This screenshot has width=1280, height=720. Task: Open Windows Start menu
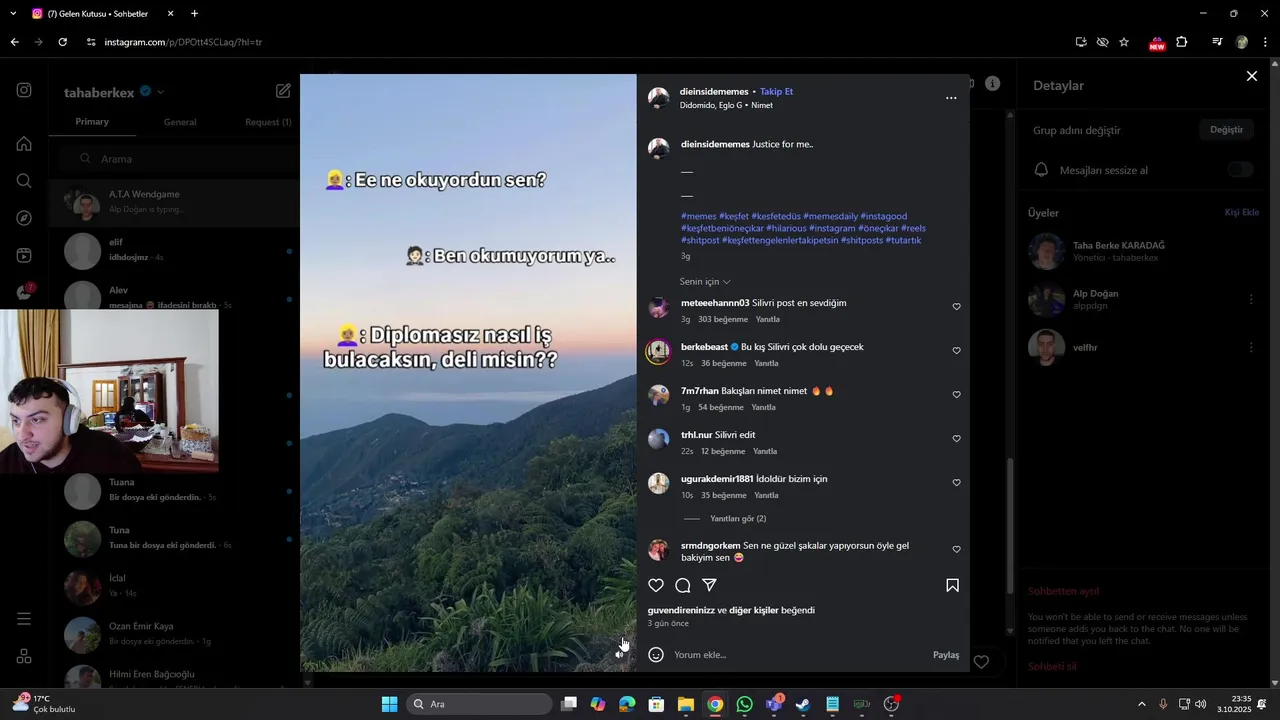point(389,704)
